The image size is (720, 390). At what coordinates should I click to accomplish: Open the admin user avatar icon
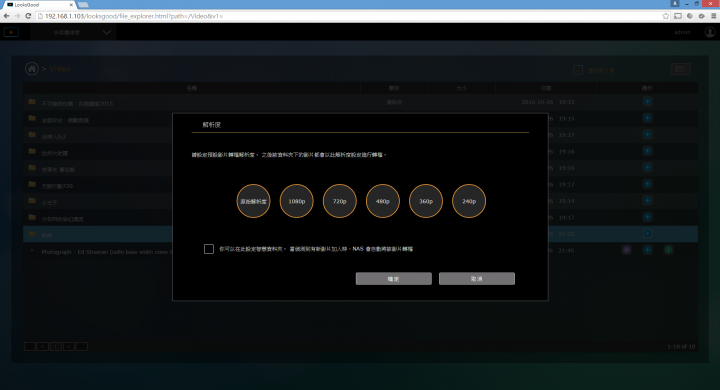(x=710, y=32)
